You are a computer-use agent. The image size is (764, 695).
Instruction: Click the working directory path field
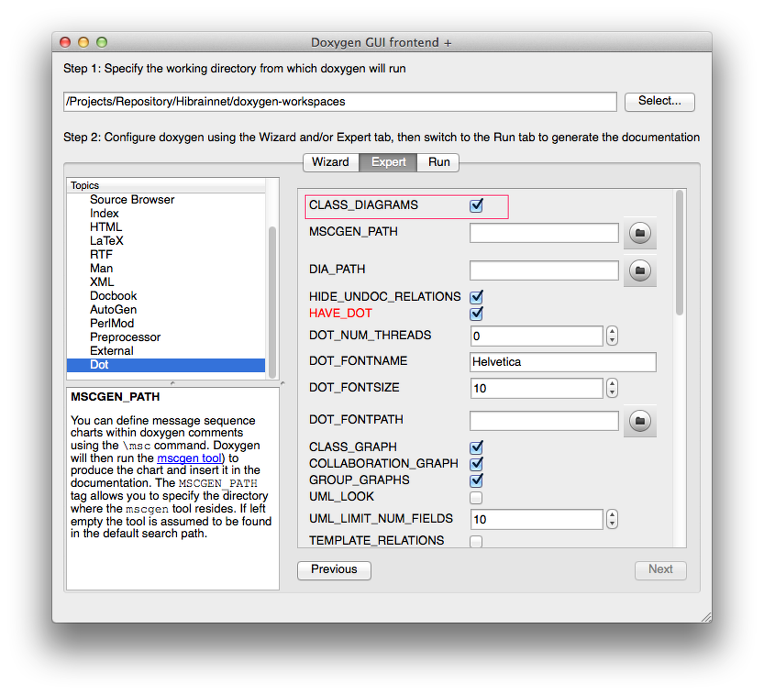click(340, 101)
